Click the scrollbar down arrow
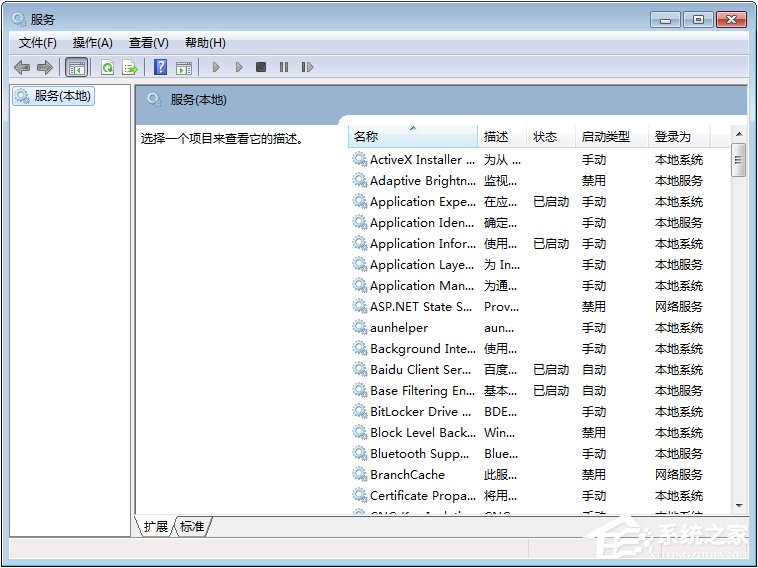This screenshot has height=568, width=758. (738, 506)
